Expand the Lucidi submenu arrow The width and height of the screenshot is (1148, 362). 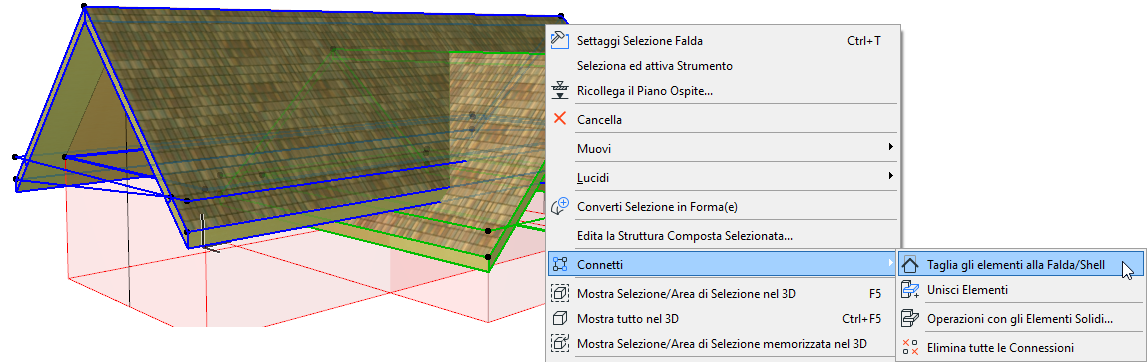click(891, 176)
